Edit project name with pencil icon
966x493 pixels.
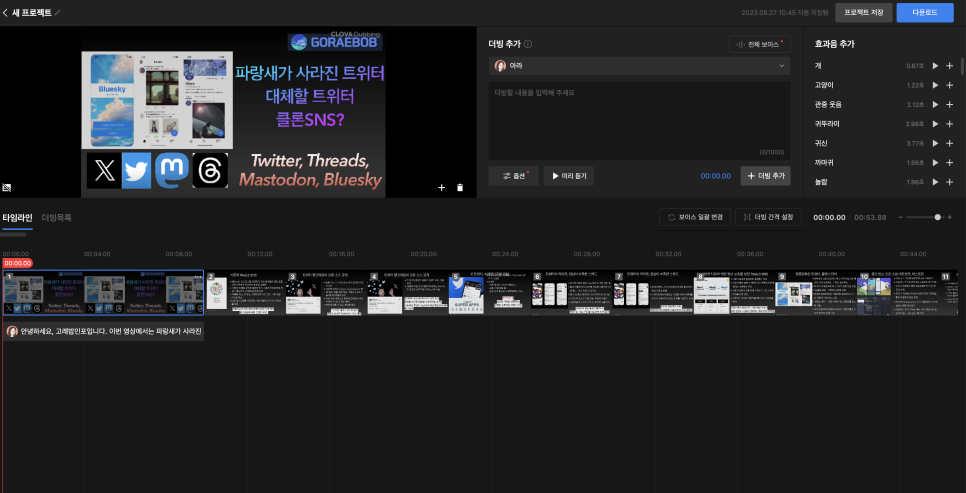click(x=58, y=12)
